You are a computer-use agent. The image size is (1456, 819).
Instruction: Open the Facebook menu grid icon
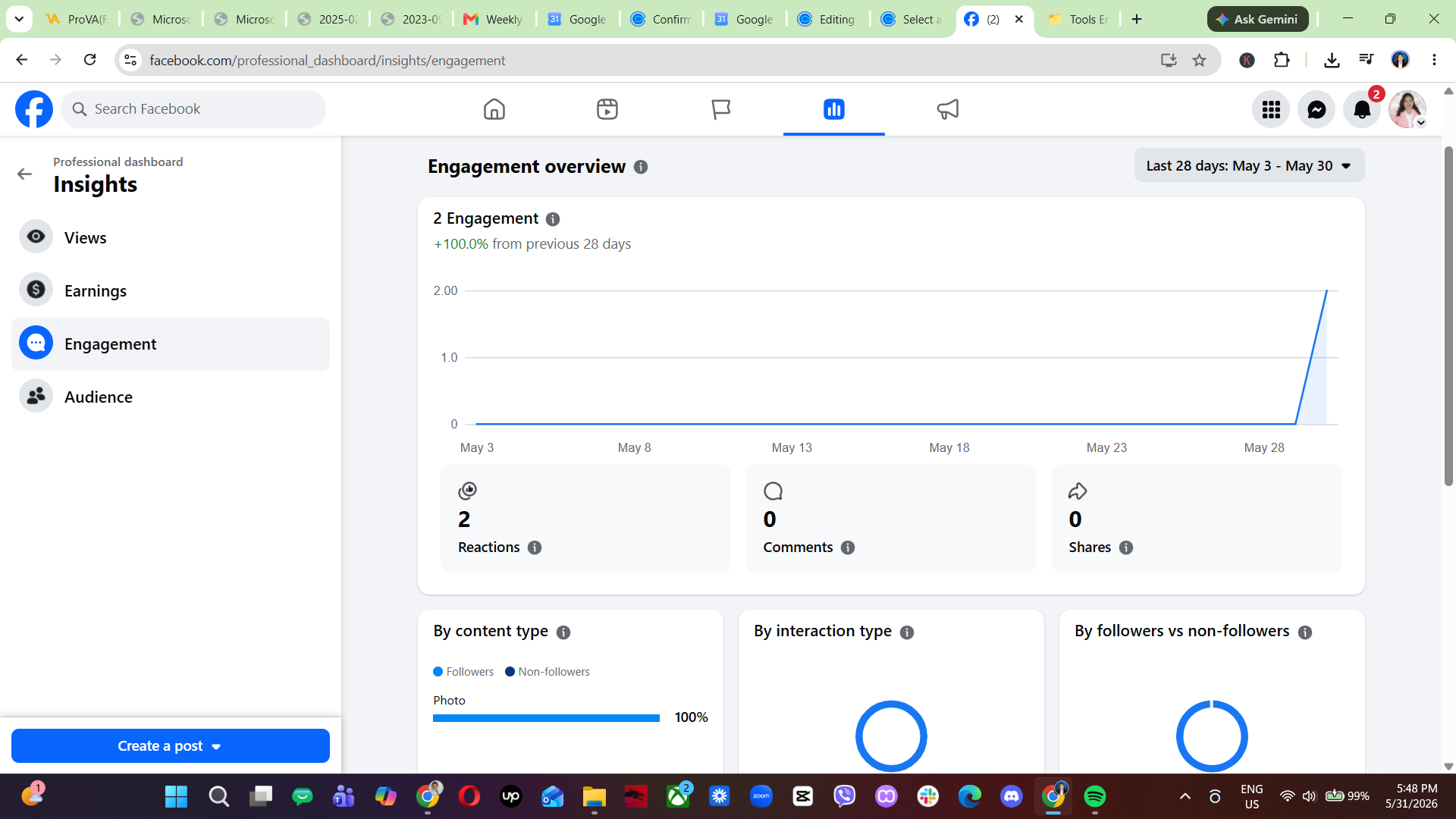coord(1271,109)
